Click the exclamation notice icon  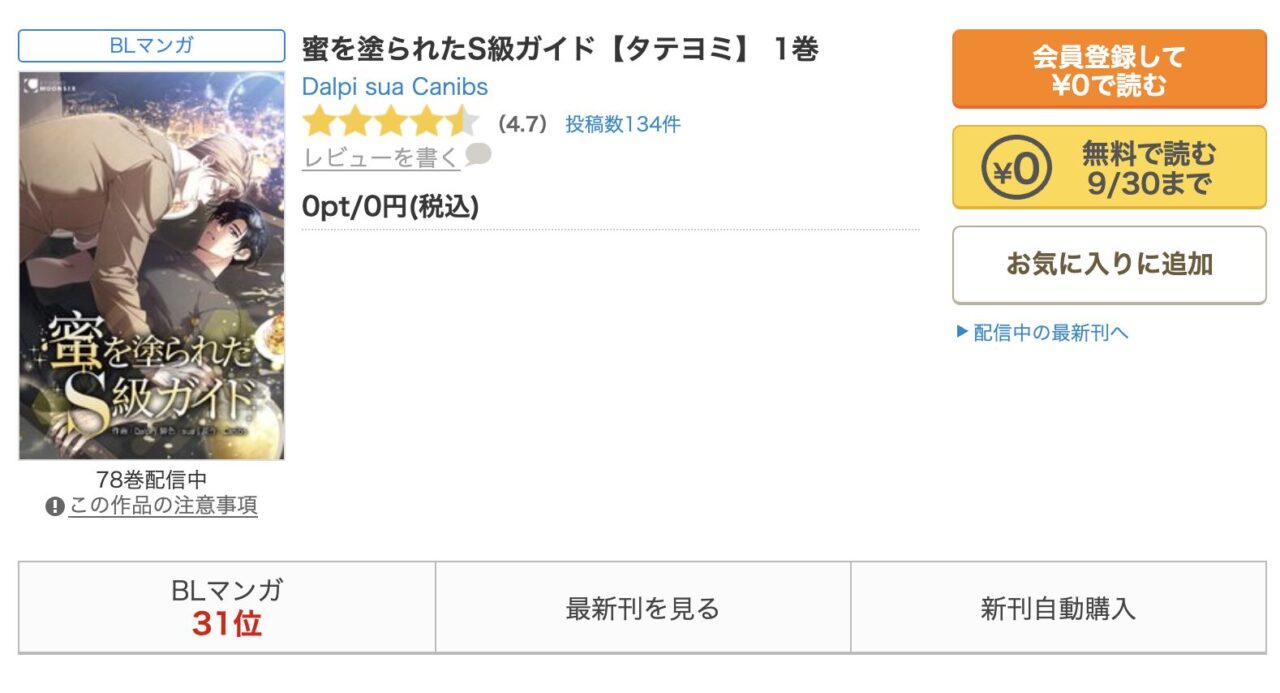coord(55,507)
